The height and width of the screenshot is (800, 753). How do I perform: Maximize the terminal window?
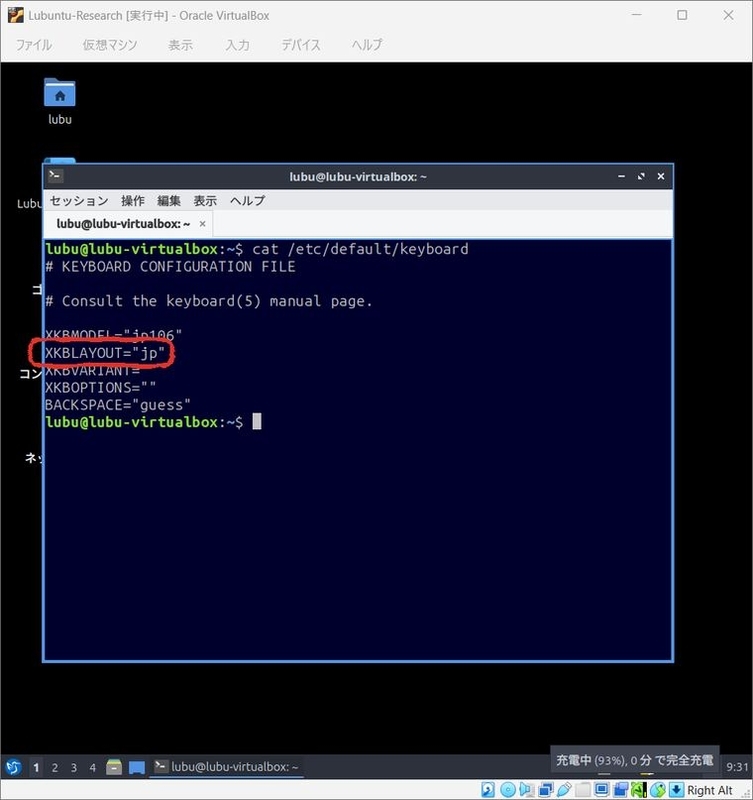click(641, 176)
